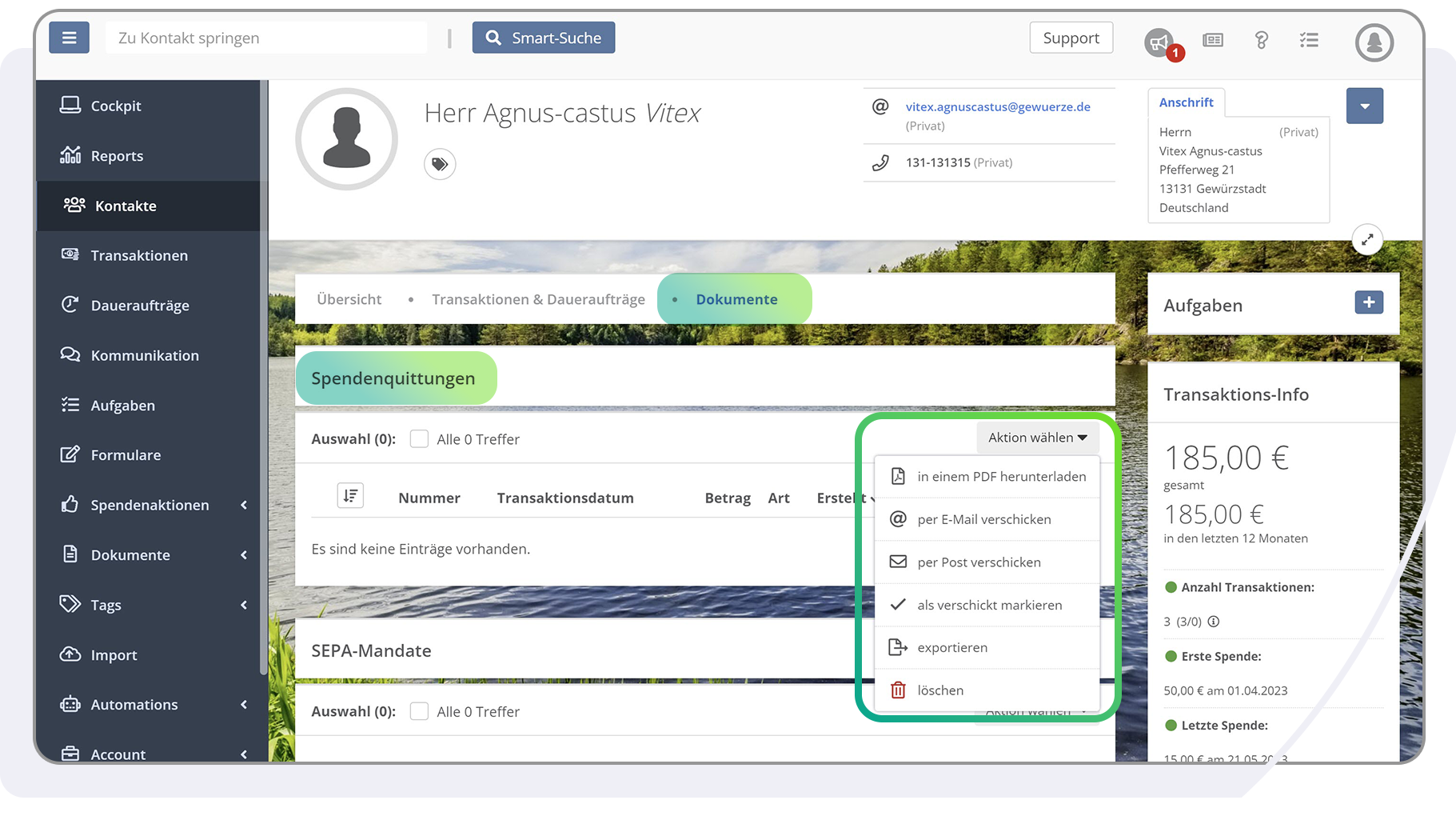Expand Spendenaktionen submenu chevron
Screen dimensions: 1456x820
[x=244, y=505]
